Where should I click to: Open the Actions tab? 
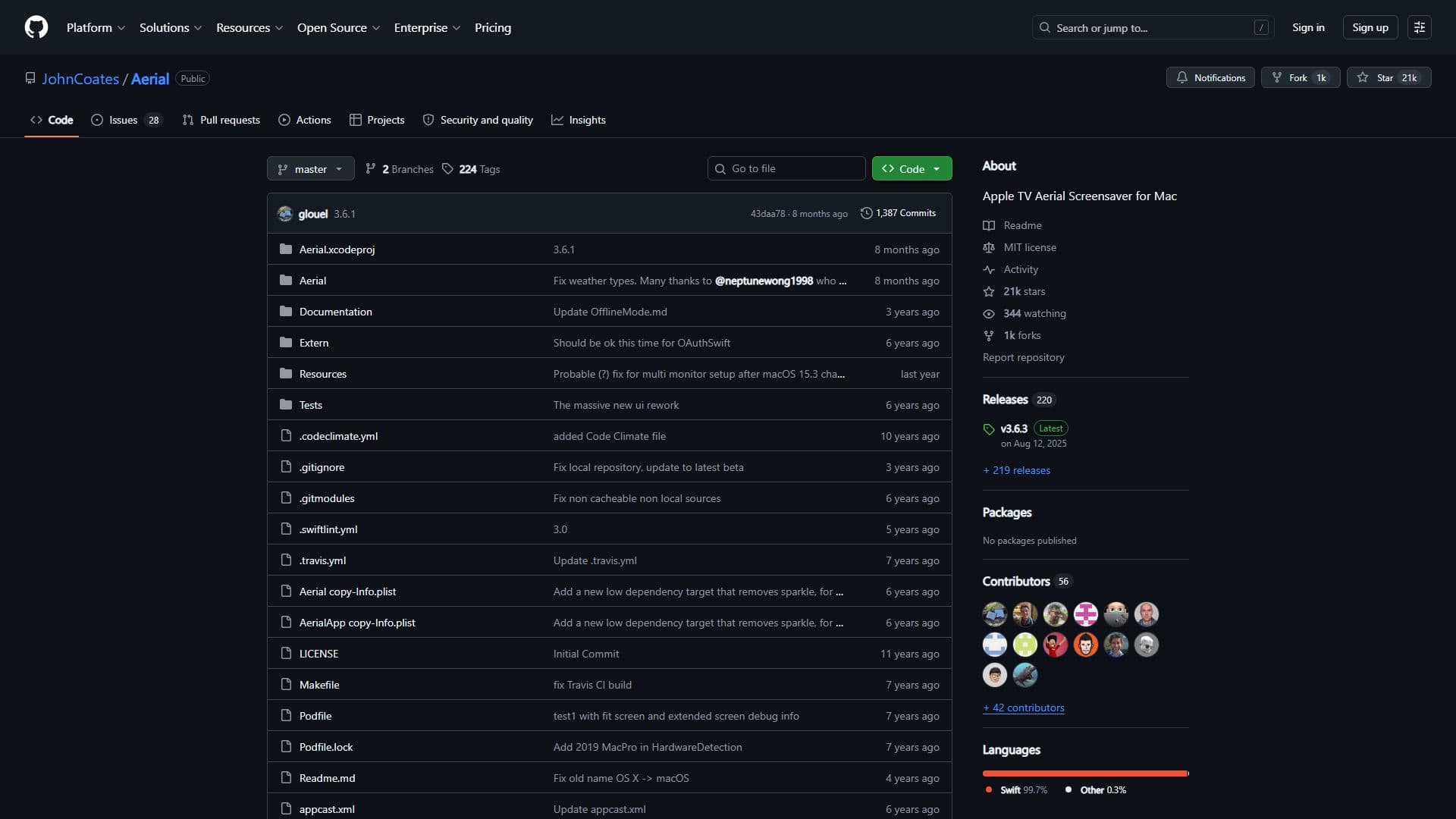pos(305,120)
